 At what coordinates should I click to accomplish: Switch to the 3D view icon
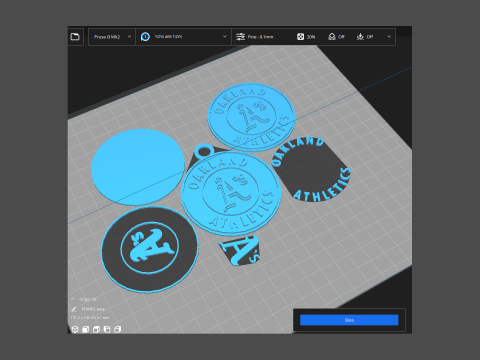coord(75,329)
